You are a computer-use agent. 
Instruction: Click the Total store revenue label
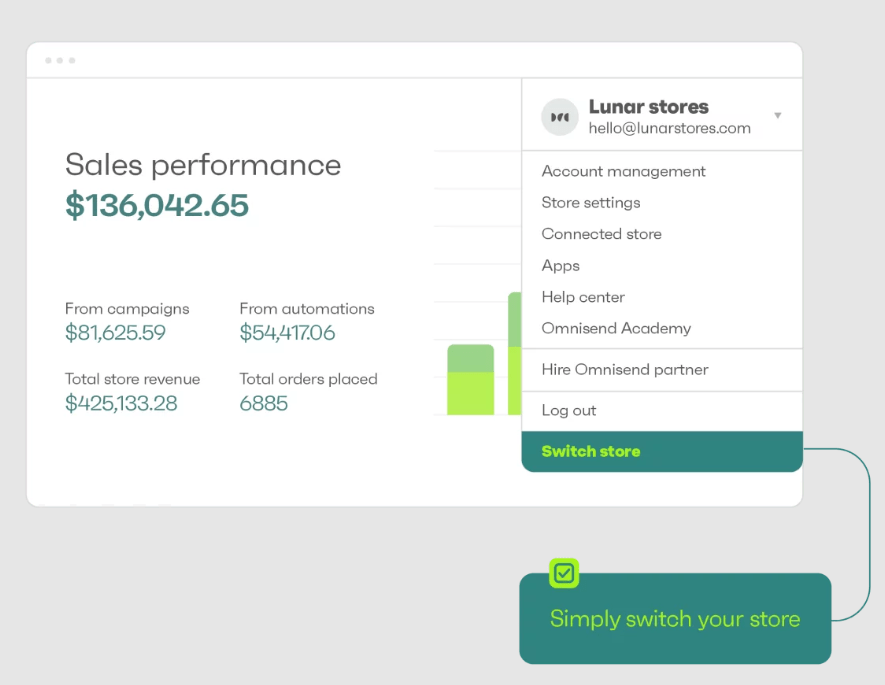tap(133, 379)
